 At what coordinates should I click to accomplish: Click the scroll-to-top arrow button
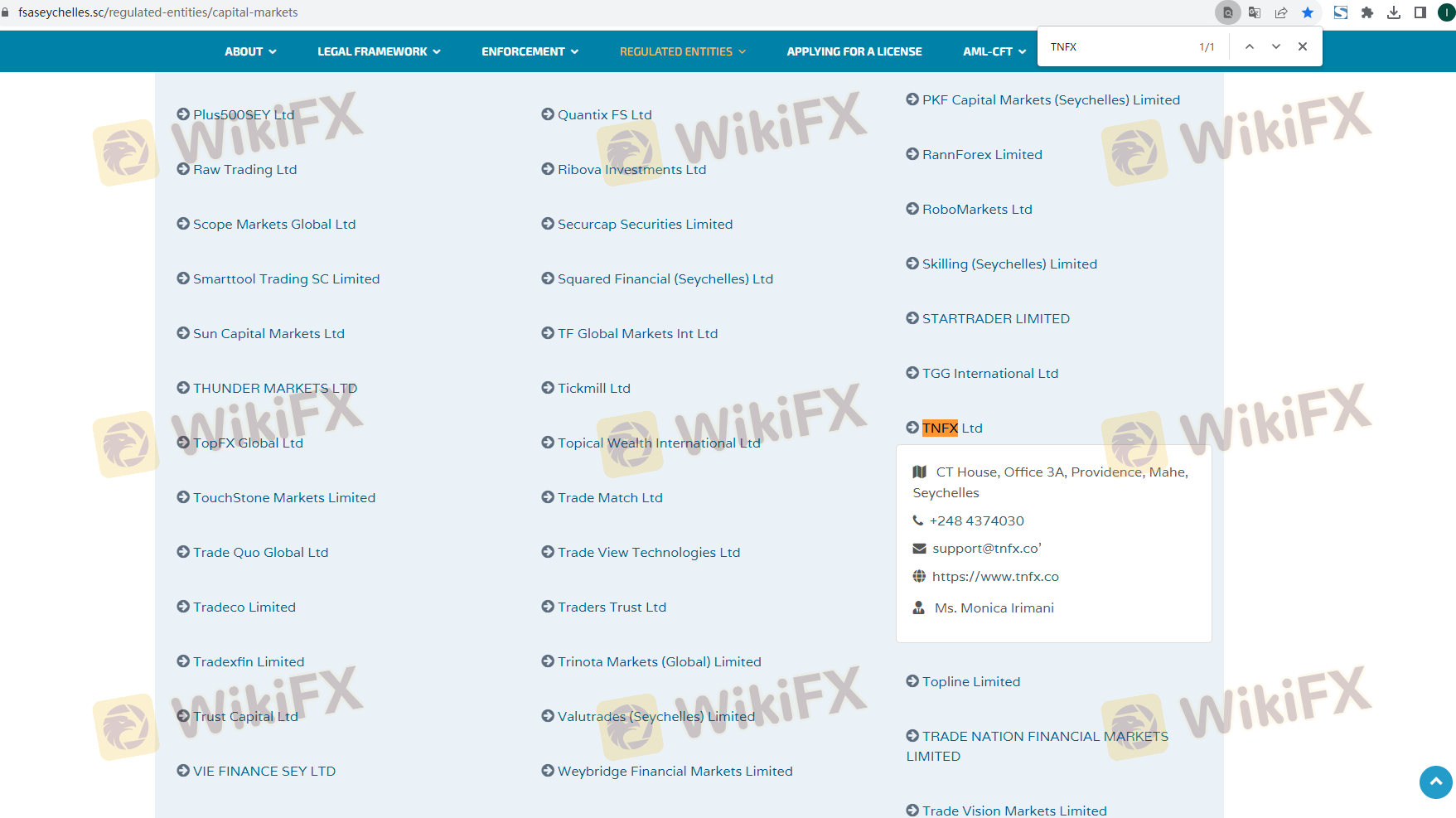point(1435,782)
